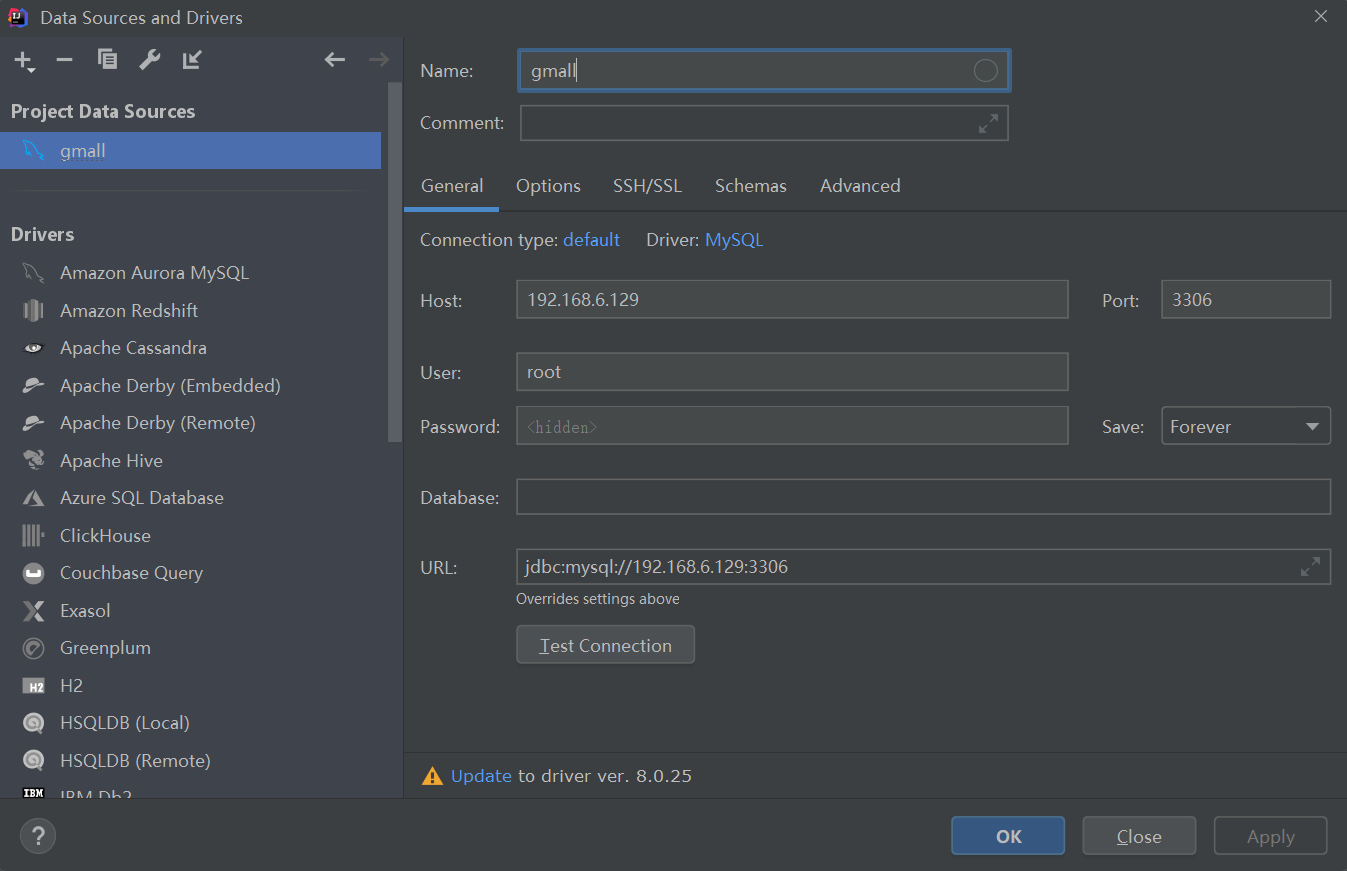
Task: Click the Make Global arrow icon
Action: (x=192, y=60)
